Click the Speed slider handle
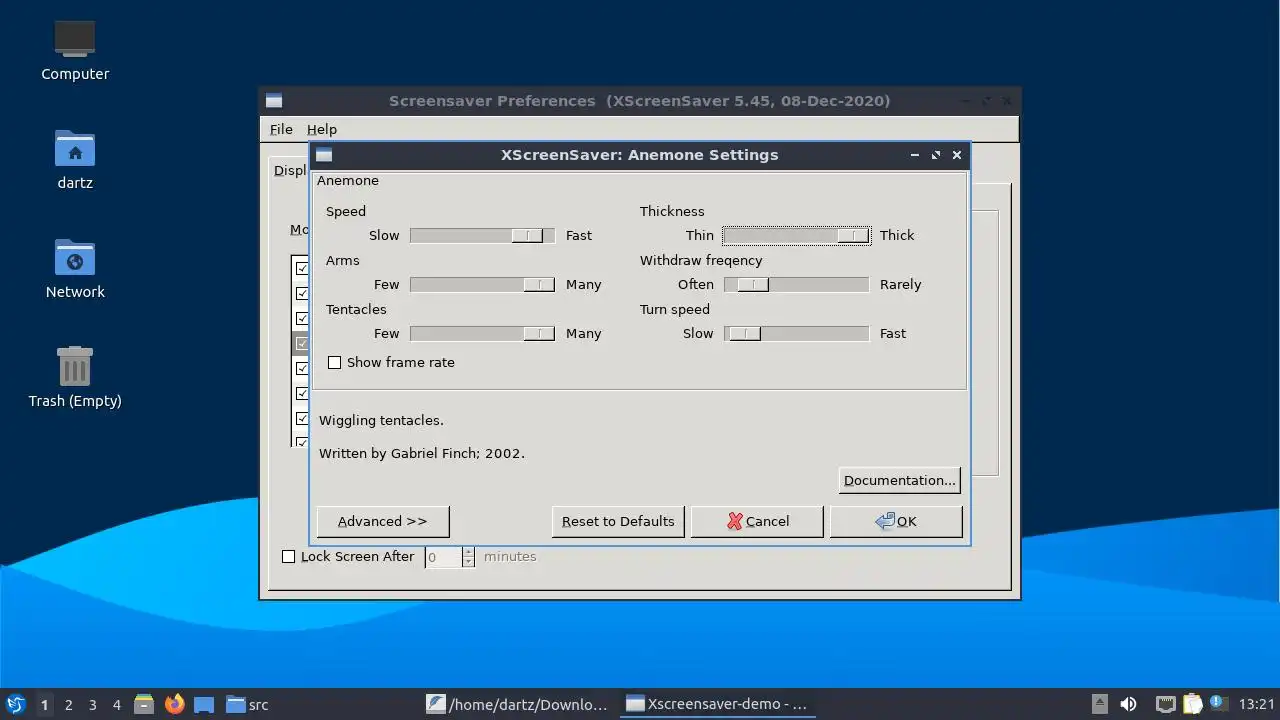Screen dimensions: 1280x720 [x=527, y=236]
